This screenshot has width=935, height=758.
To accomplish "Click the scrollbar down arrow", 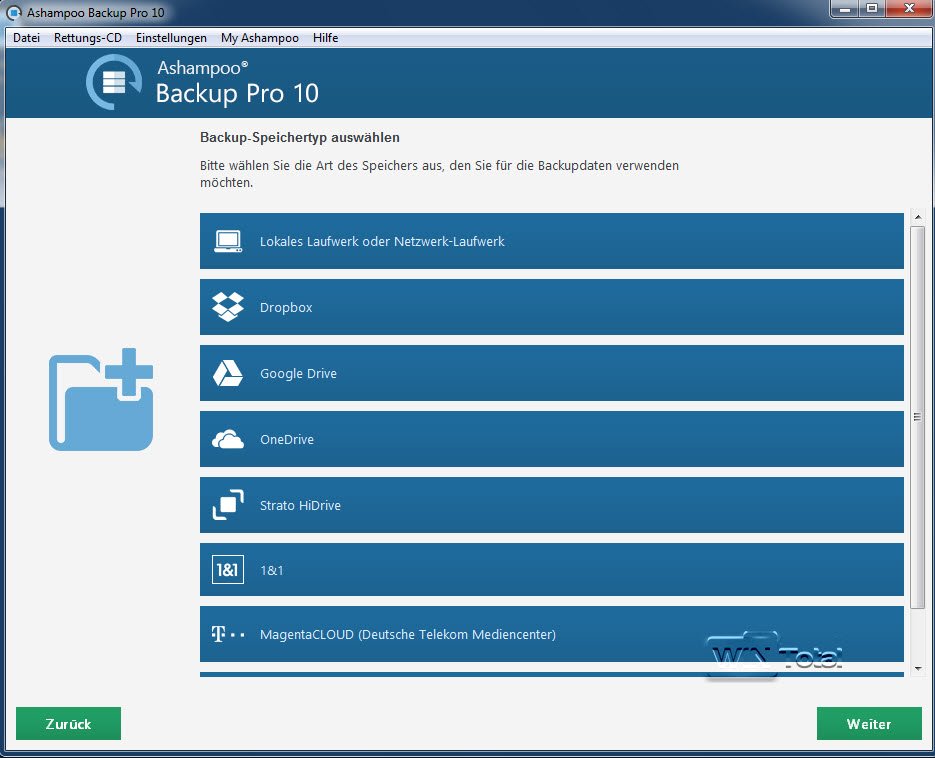I will [x=918, y=669].
